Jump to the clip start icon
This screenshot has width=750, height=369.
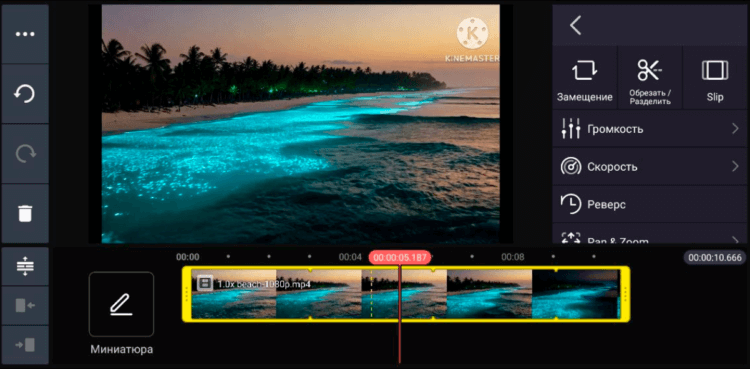25,305
